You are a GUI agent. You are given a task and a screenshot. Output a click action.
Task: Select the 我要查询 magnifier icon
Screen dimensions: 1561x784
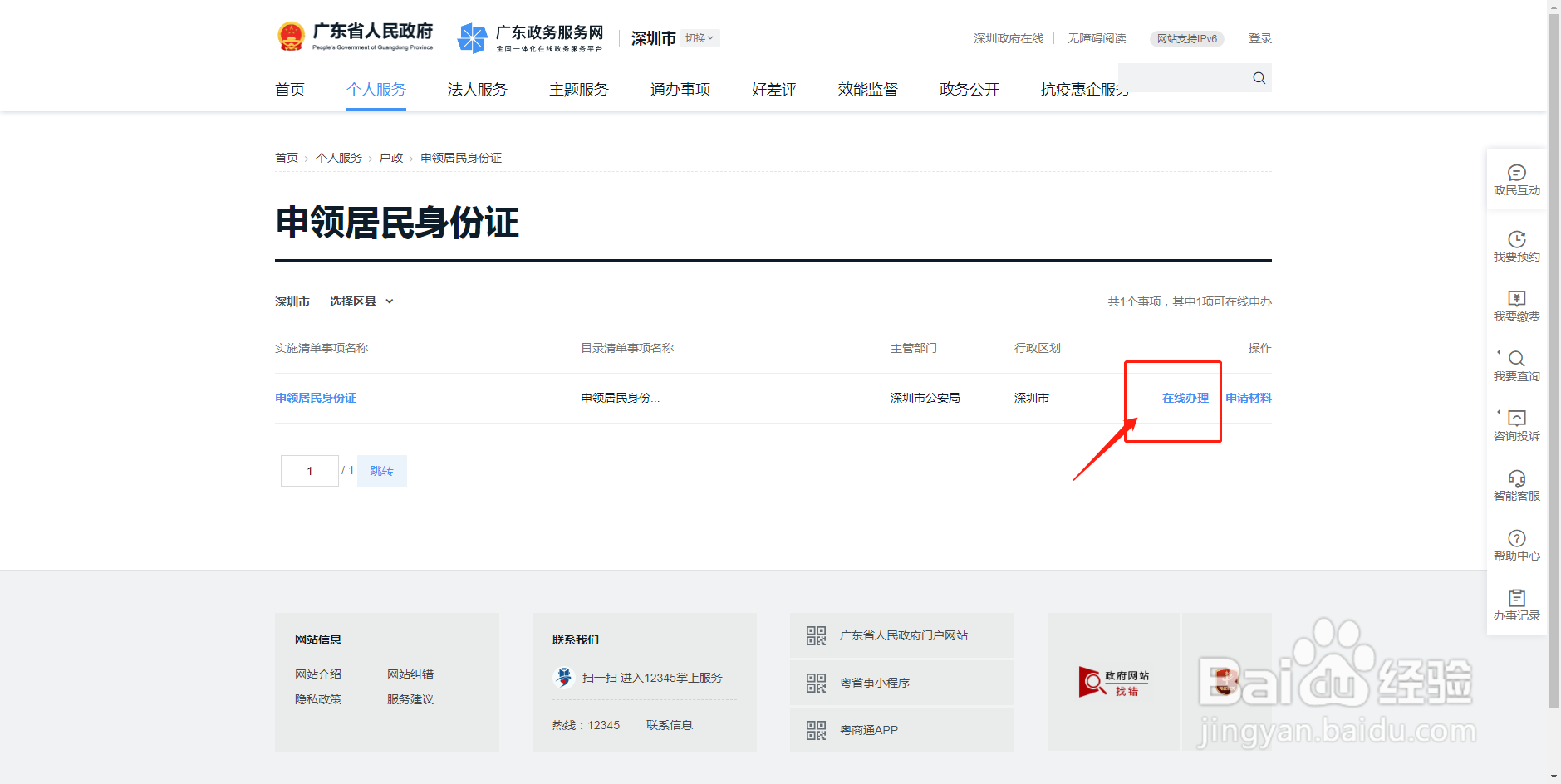(1517, 363)
